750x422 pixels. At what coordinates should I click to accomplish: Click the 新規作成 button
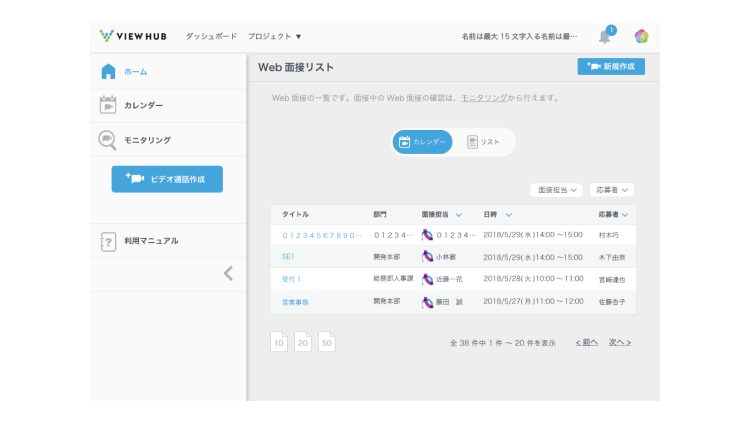(x=611, y=66)
